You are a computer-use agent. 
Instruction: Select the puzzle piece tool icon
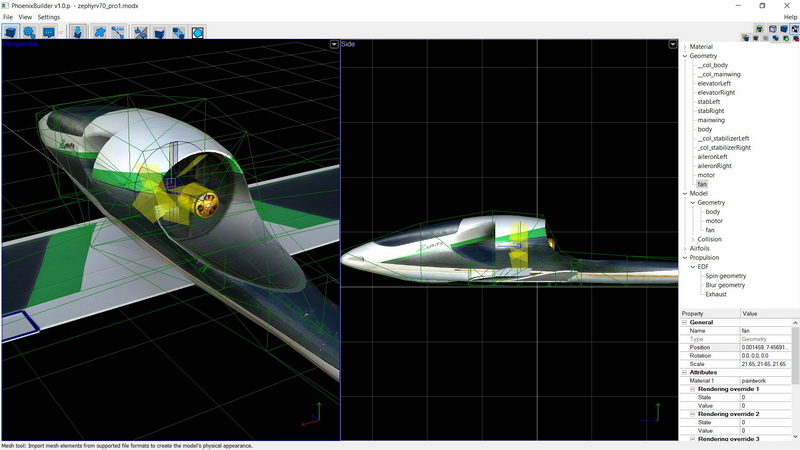[100, 32]
